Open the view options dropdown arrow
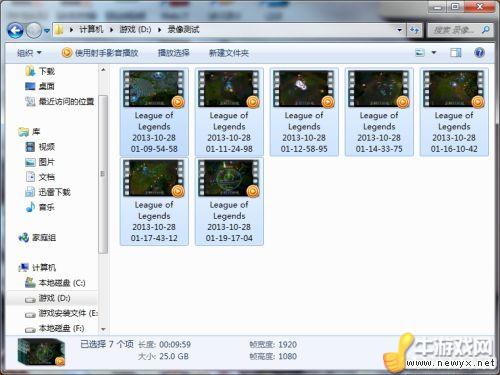 pyautogui.click(x=434, y=53)
